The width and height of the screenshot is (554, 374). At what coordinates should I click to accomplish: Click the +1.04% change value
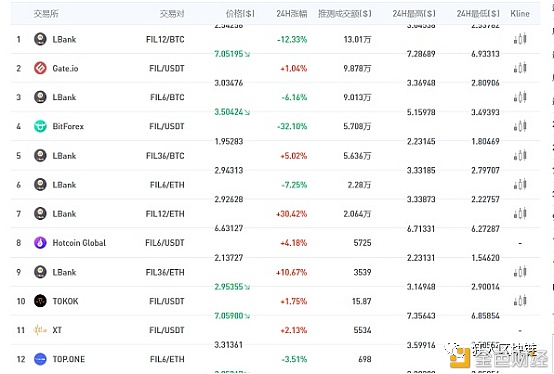[x=294, y=68]
